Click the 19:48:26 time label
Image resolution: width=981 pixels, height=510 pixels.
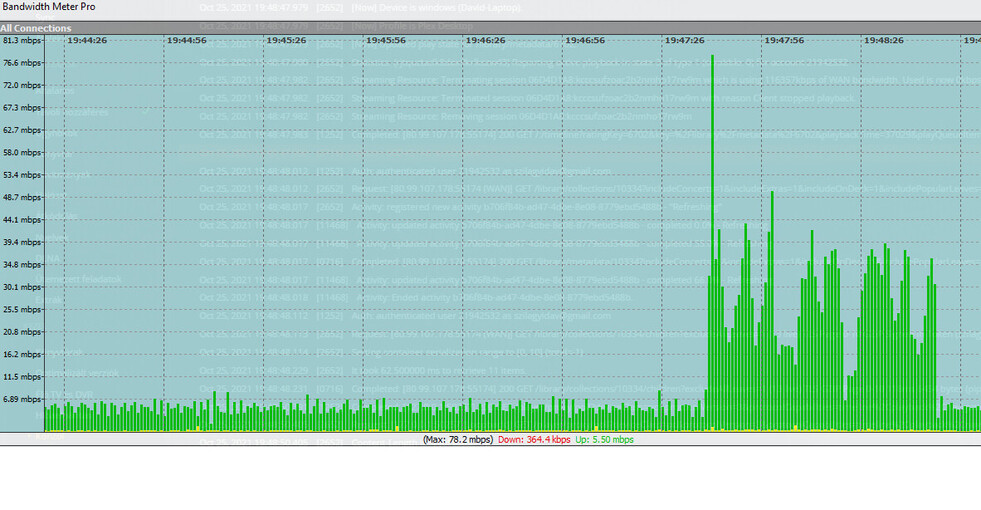[x=883, y=40]
